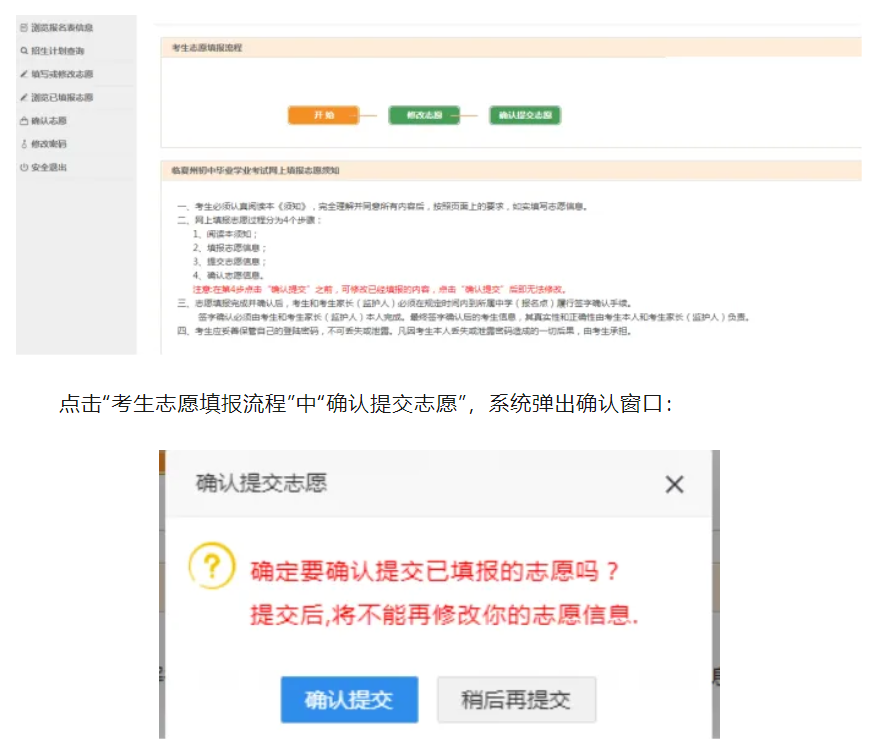Screen dimensions: 888x750
Task: Click the lock icon beside 确认志愿
Action: 24,121
